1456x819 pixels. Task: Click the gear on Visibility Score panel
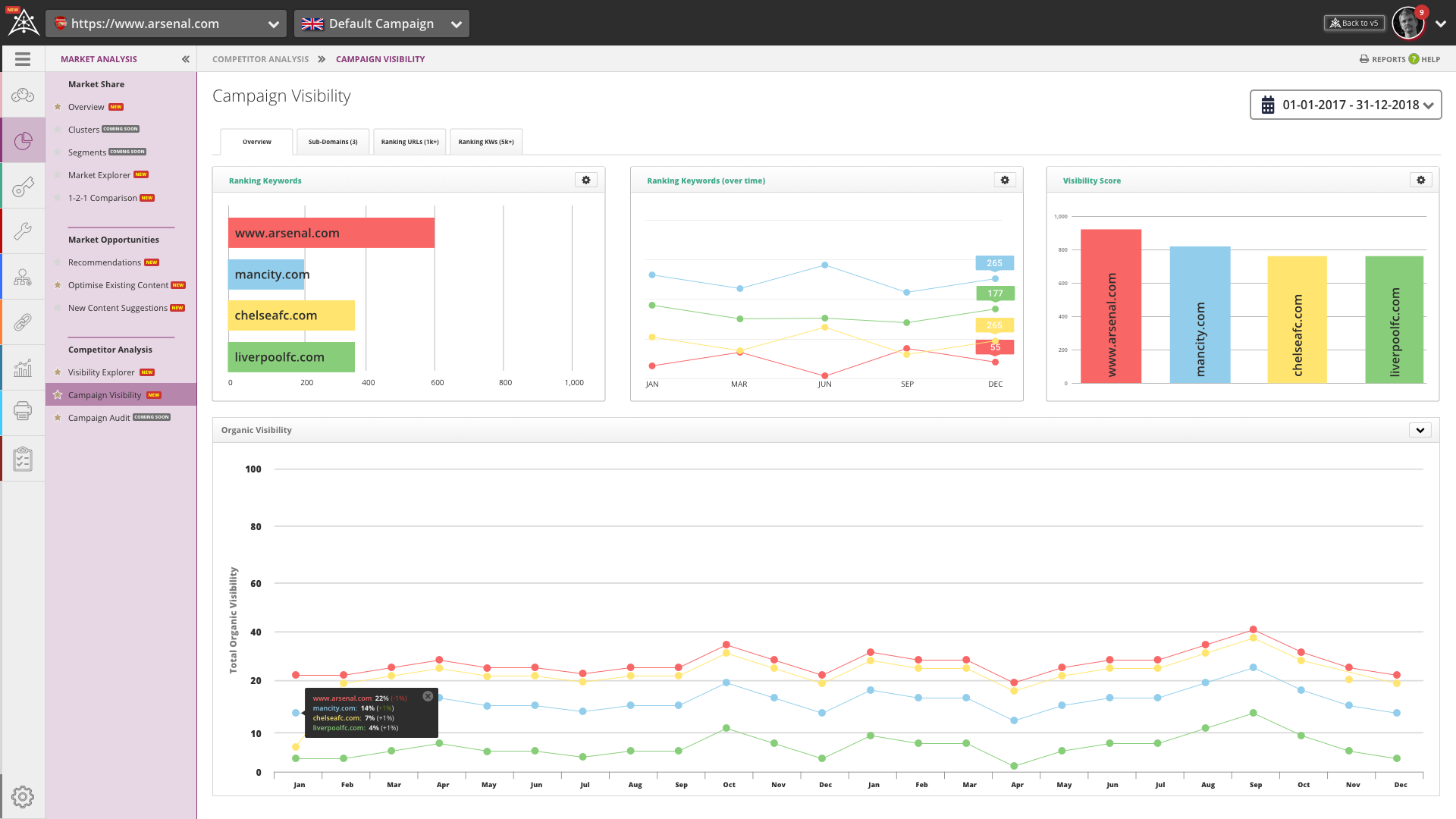[1421, 180]
